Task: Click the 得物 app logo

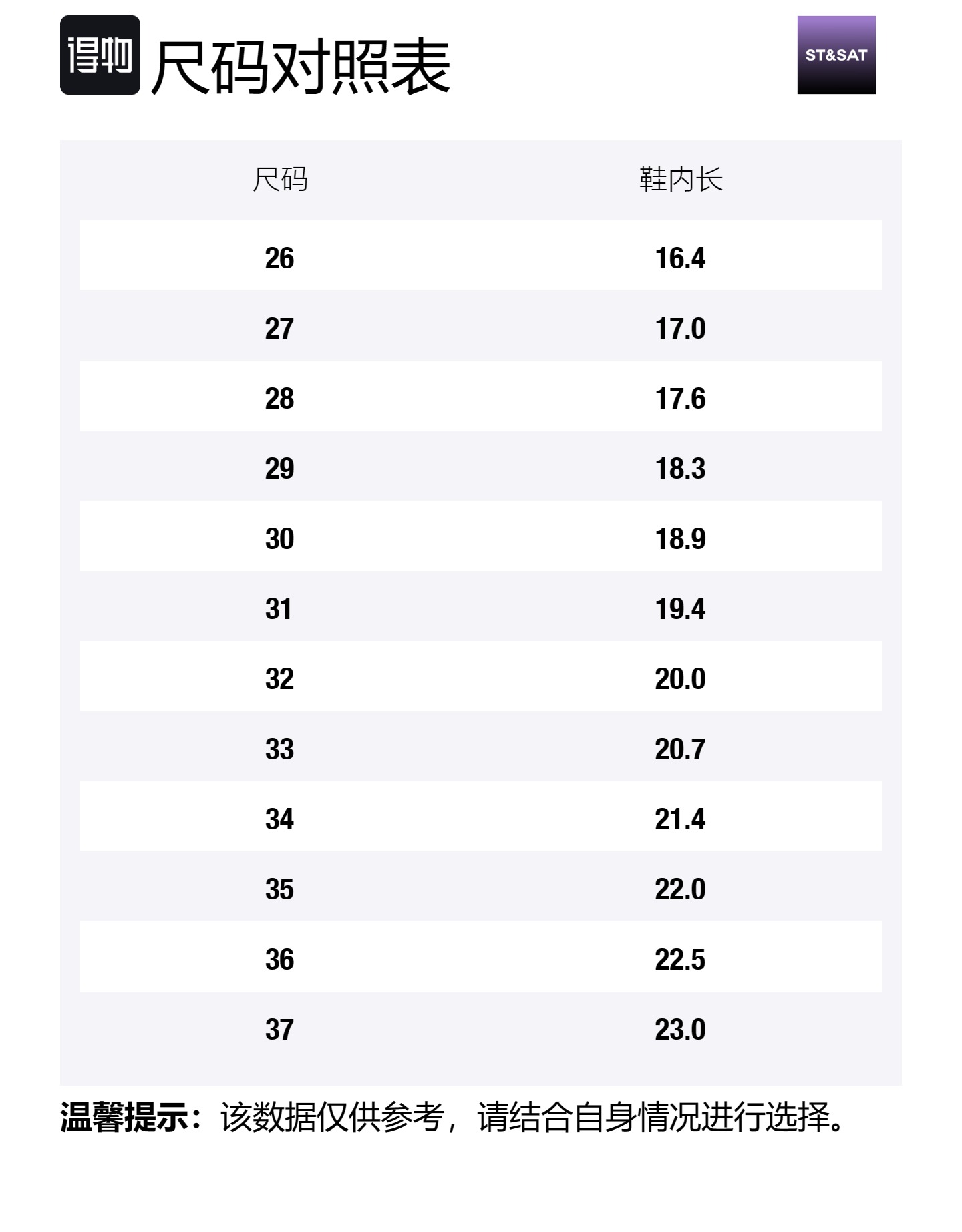Action: [x=100, y=55]
